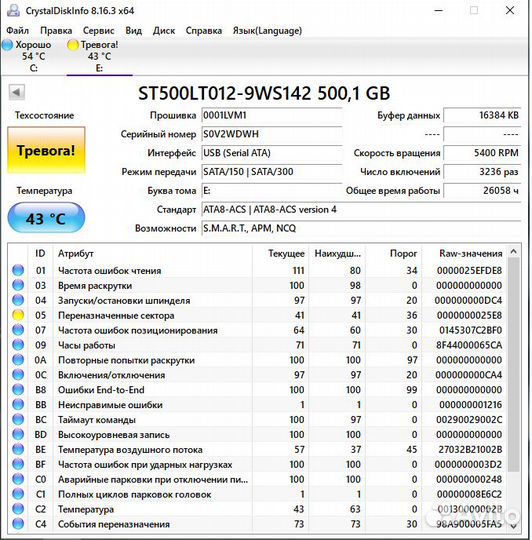The height and width of the screenshot is (540, 532).
Task: Click the serial number field S0V2WDWH
Action: 272,134
